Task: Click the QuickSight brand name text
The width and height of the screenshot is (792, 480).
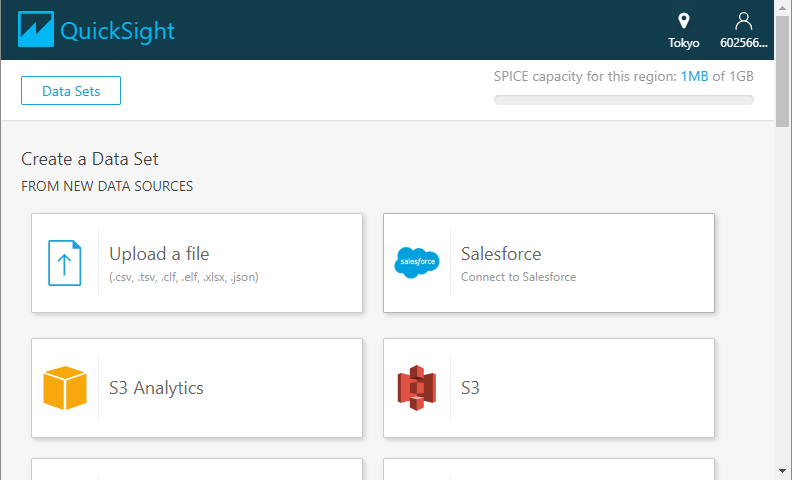Action: [x=118, y=31]
